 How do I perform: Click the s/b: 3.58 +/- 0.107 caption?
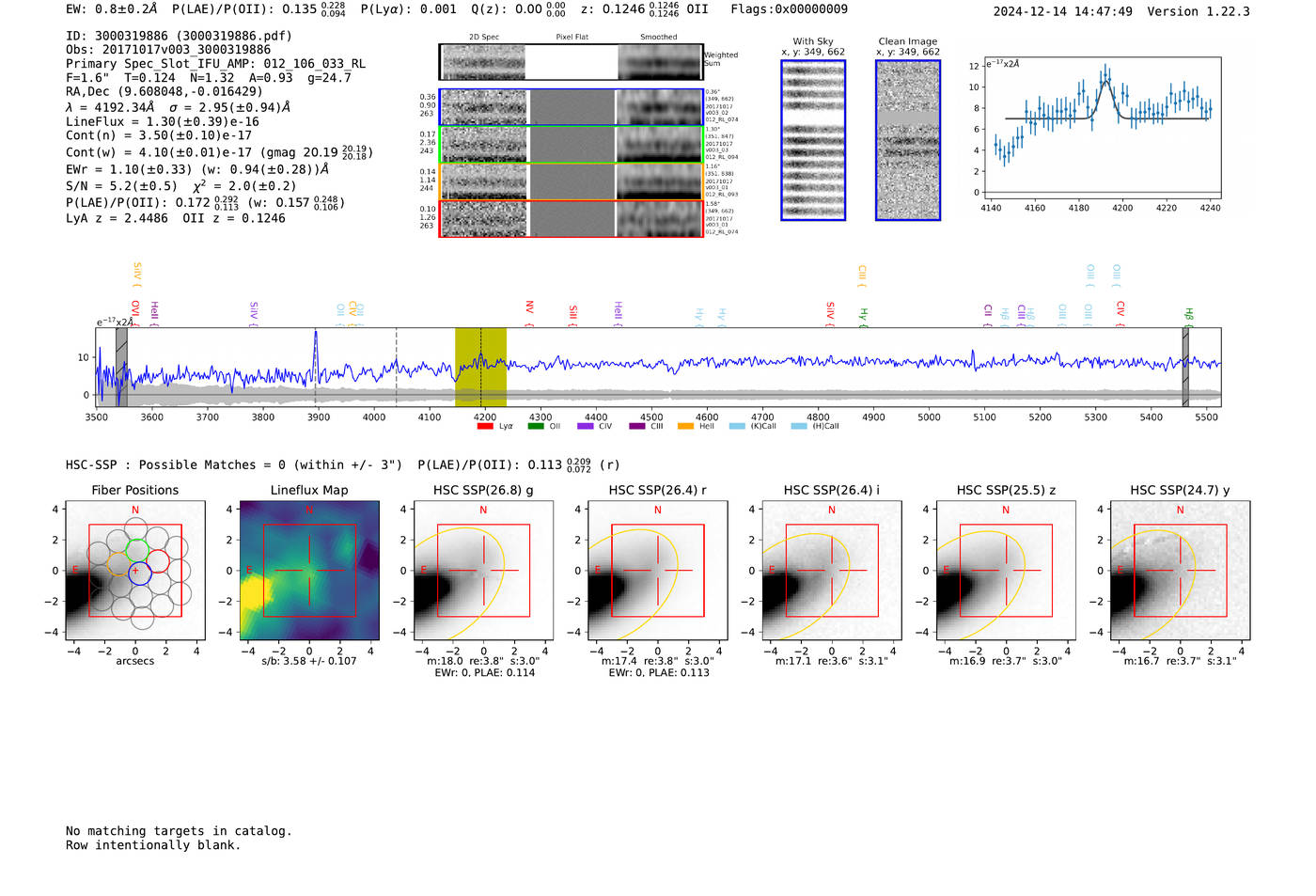309,661
